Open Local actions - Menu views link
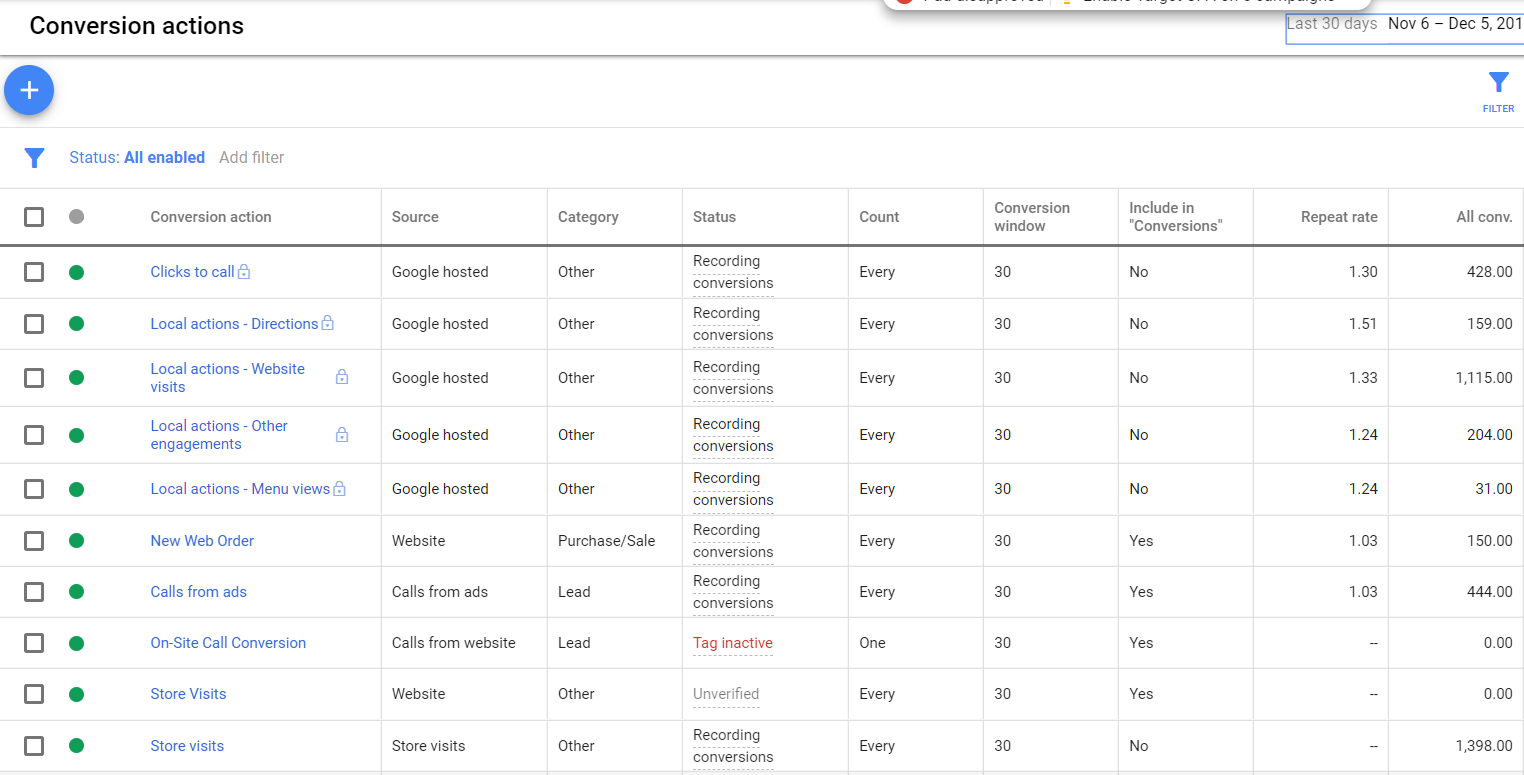Image resolution: width=1524 pixels, height=775 pixels. point(240,489)
